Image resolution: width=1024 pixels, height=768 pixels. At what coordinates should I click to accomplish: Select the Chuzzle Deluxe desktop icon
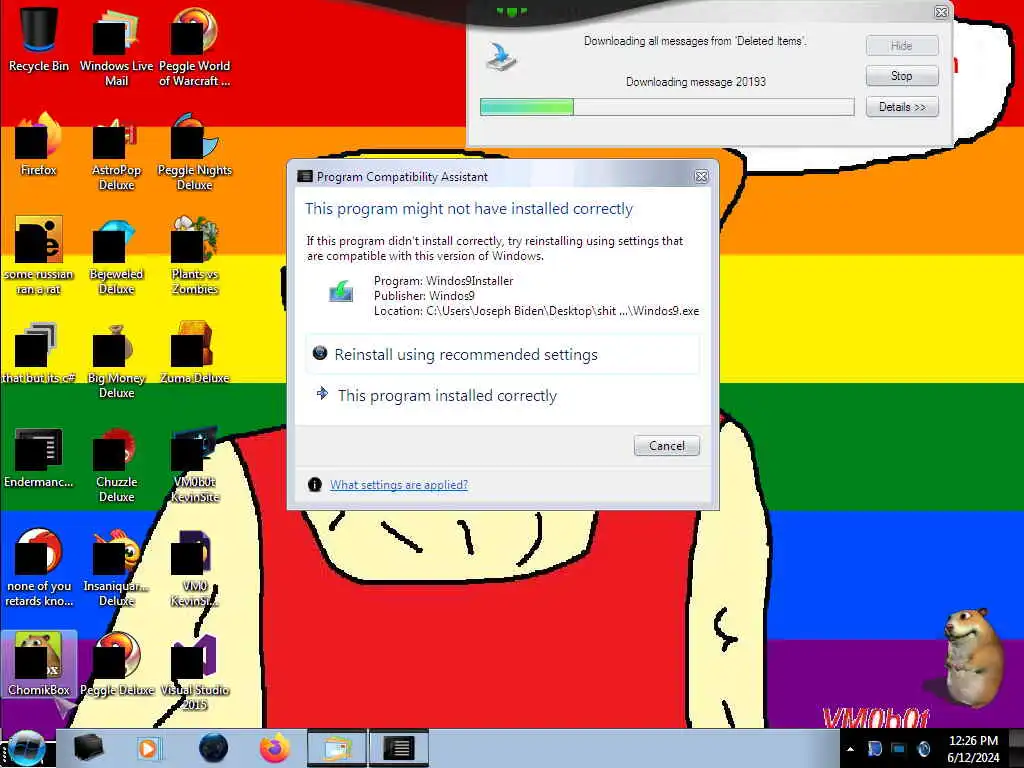pyautogui.click(x=116, y=464)
